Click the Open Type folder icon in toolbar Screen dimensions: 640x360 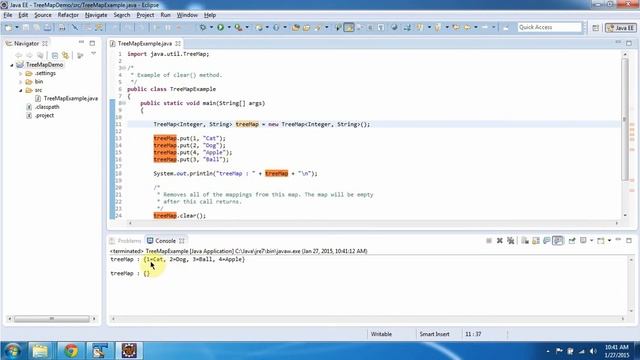click(296, 27)
